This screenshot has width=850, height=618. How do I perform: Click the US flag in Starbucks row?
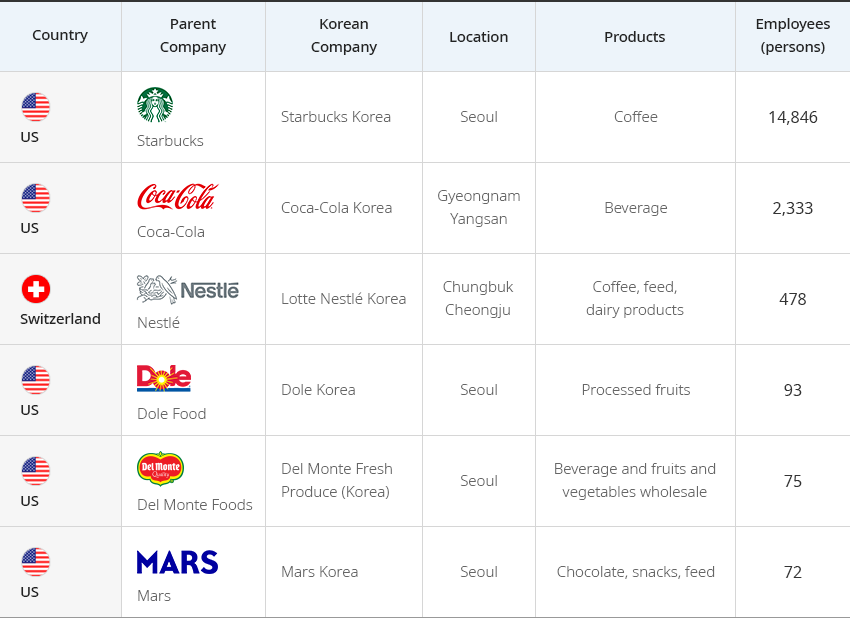[x=36, y=107]
